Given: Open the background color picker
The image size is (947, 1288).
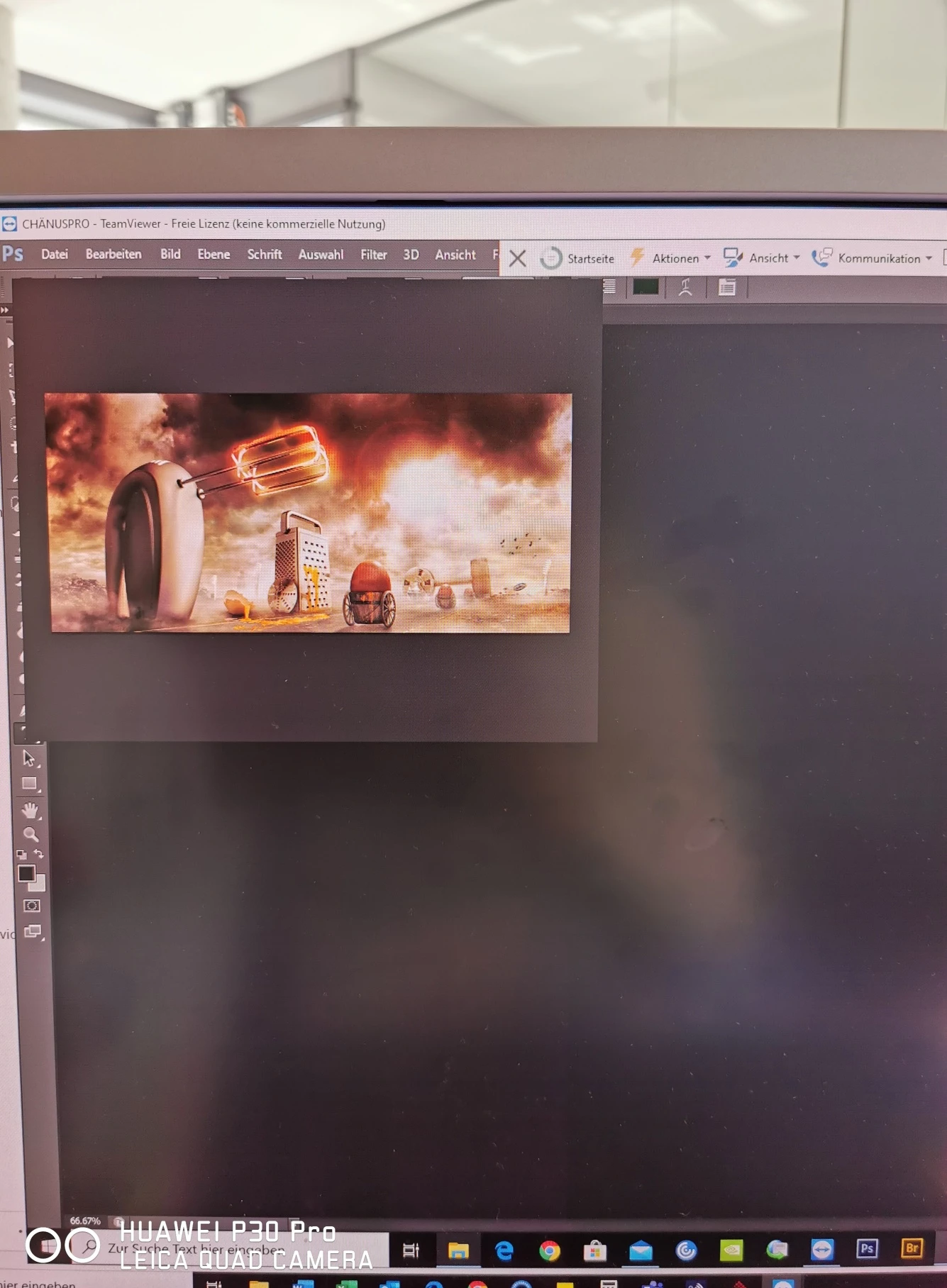Looking at the screenshot, I should [38, 884].
